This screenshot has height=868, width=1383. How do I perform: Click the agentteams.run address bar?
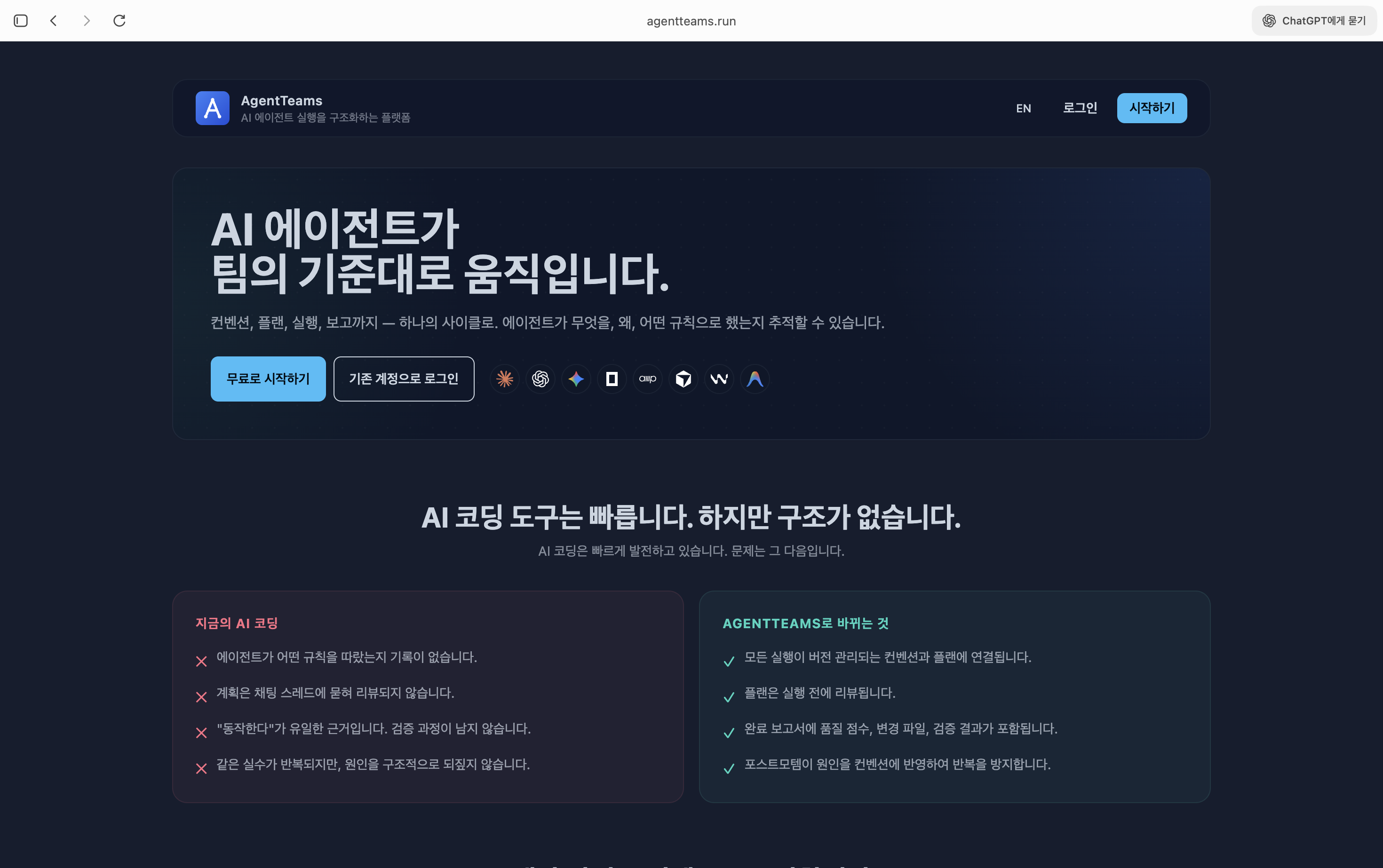(x=691, y=21)
